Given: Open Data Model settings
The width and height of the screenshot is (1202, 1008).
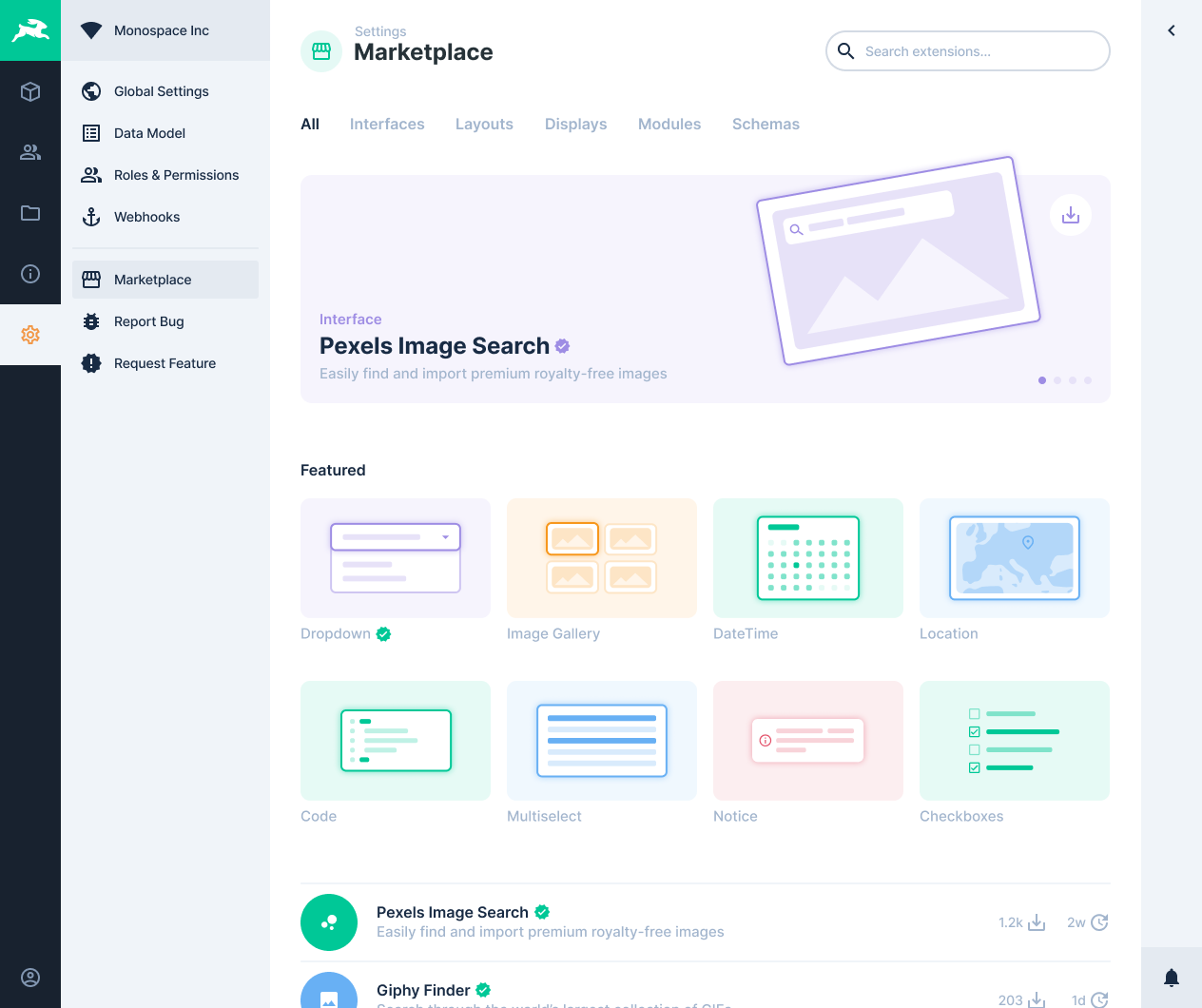Looking at the screenshot, I should (x=165, y=133).
